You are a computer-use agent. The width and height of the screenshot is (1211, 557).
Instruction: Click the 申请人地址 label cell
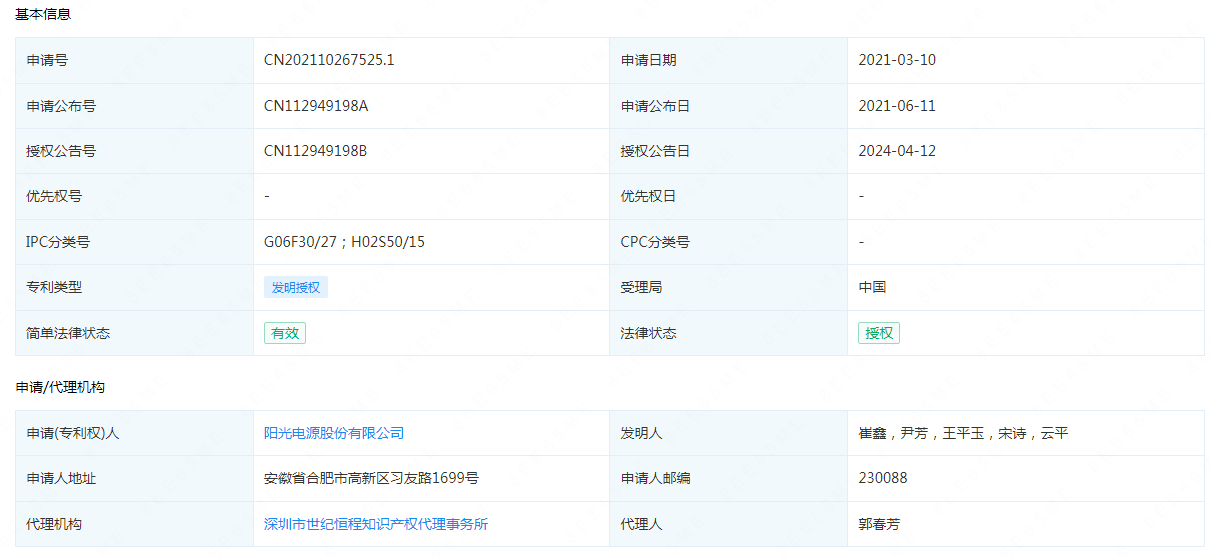click(x=134, y=478)
